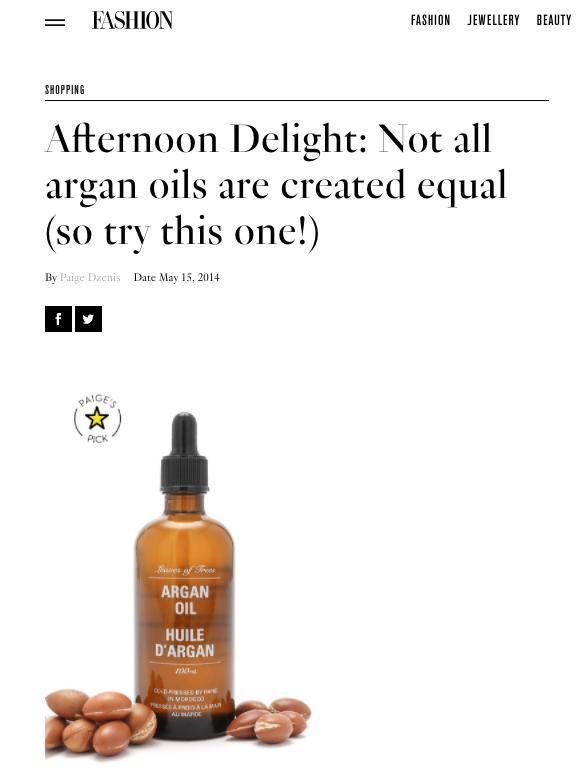Open author Paige Dzenis profile link
Screen dimensions: 585x773
[x=90, y=278]
